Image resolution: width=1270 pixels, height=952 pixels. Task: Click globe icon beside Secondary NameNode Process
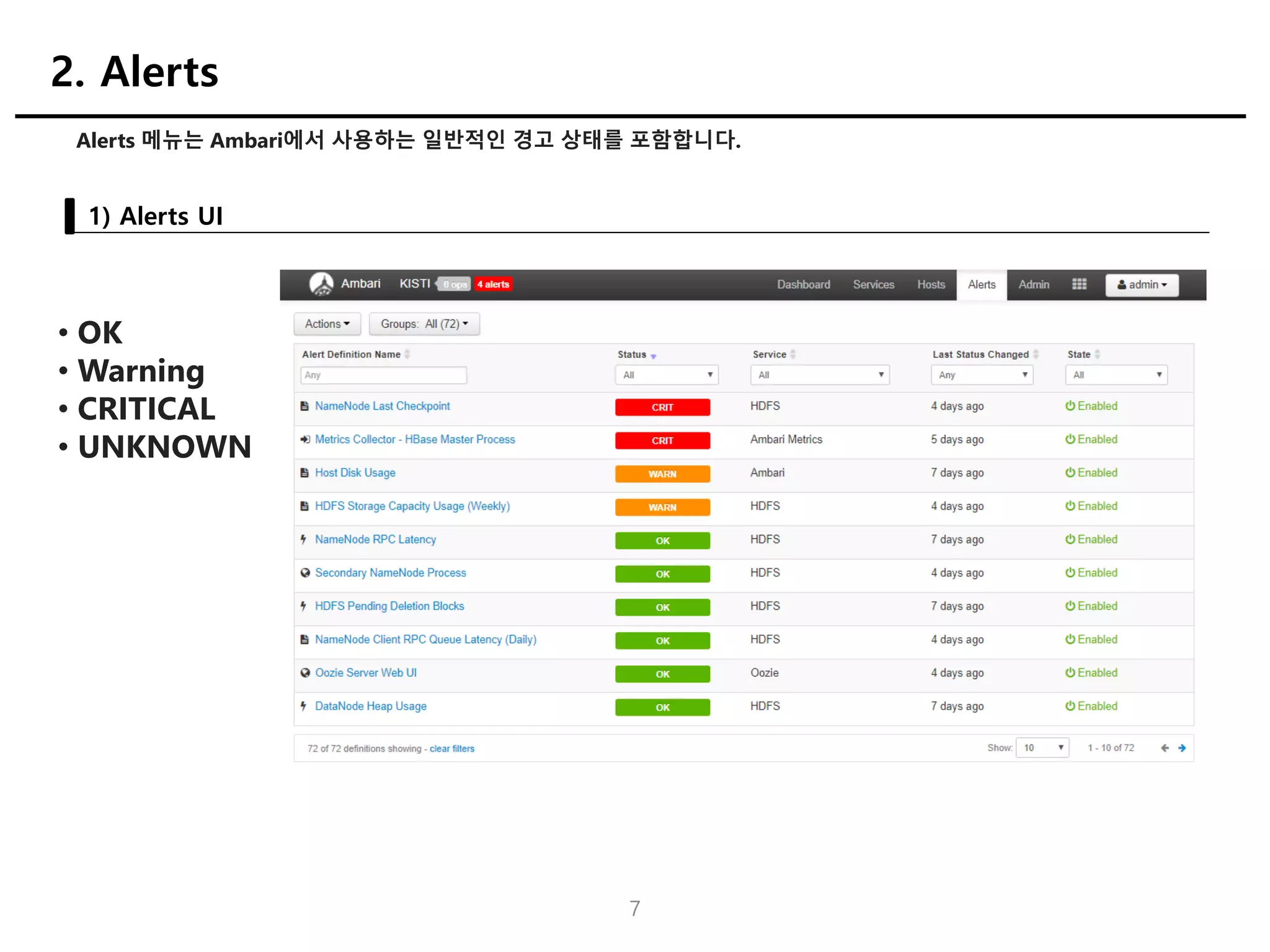(304, 573)
